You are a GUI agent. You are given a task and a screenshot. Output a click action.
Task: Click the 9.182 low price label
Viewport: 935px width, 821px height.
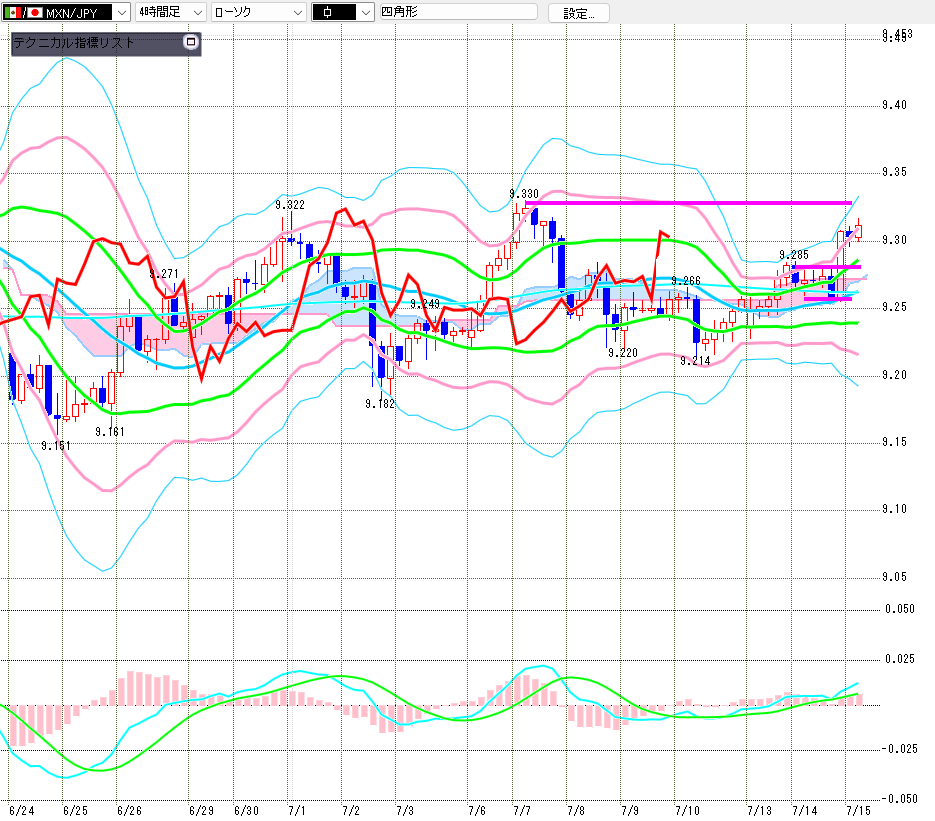pos(380,404)
